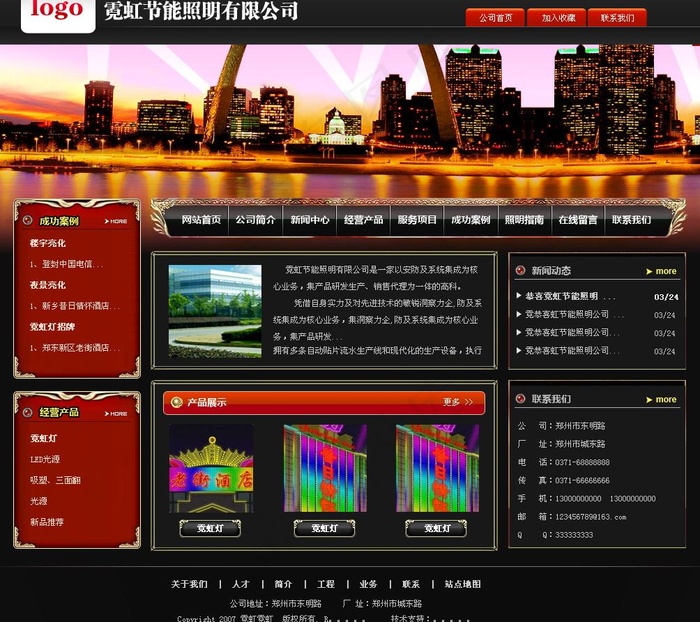Click the magnifier icon beside 产品展示
This screenshot has height=622, width=700.
tap(177, 402)
